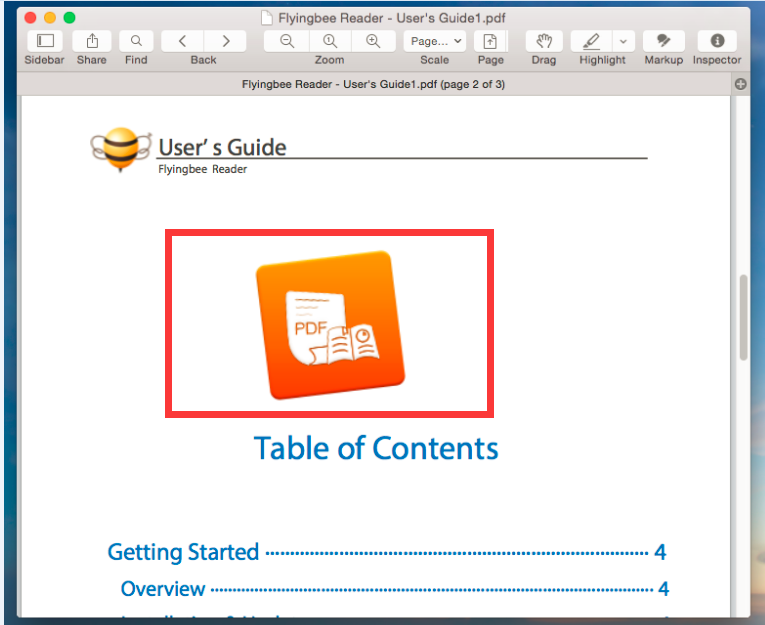
Task: Click the Flyingbee bee logo
Action: coord(121,150)
